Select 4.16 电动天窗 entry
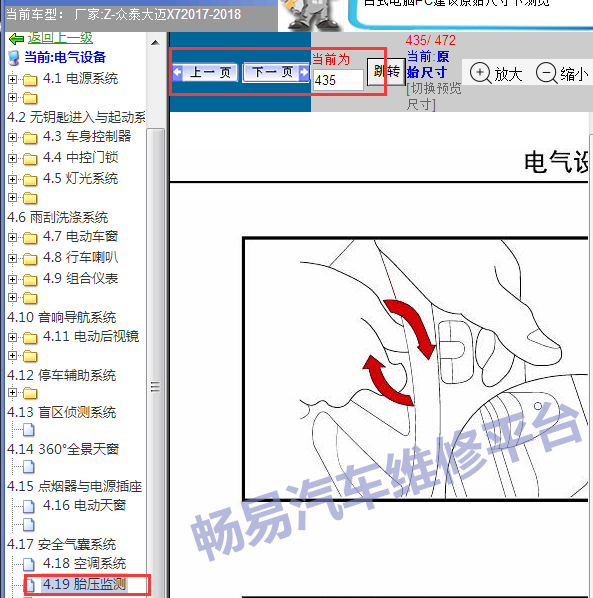This screenshot has width=593, height=598. (x=84, y=506)
